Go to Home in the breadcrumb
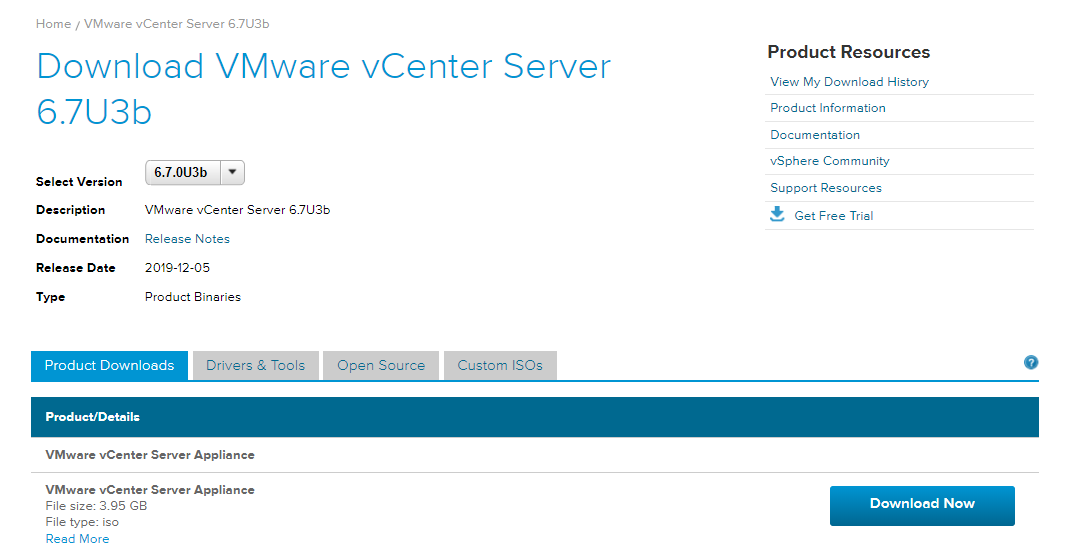The width and height of the screenshot is (1072, 555). (53, 24)
